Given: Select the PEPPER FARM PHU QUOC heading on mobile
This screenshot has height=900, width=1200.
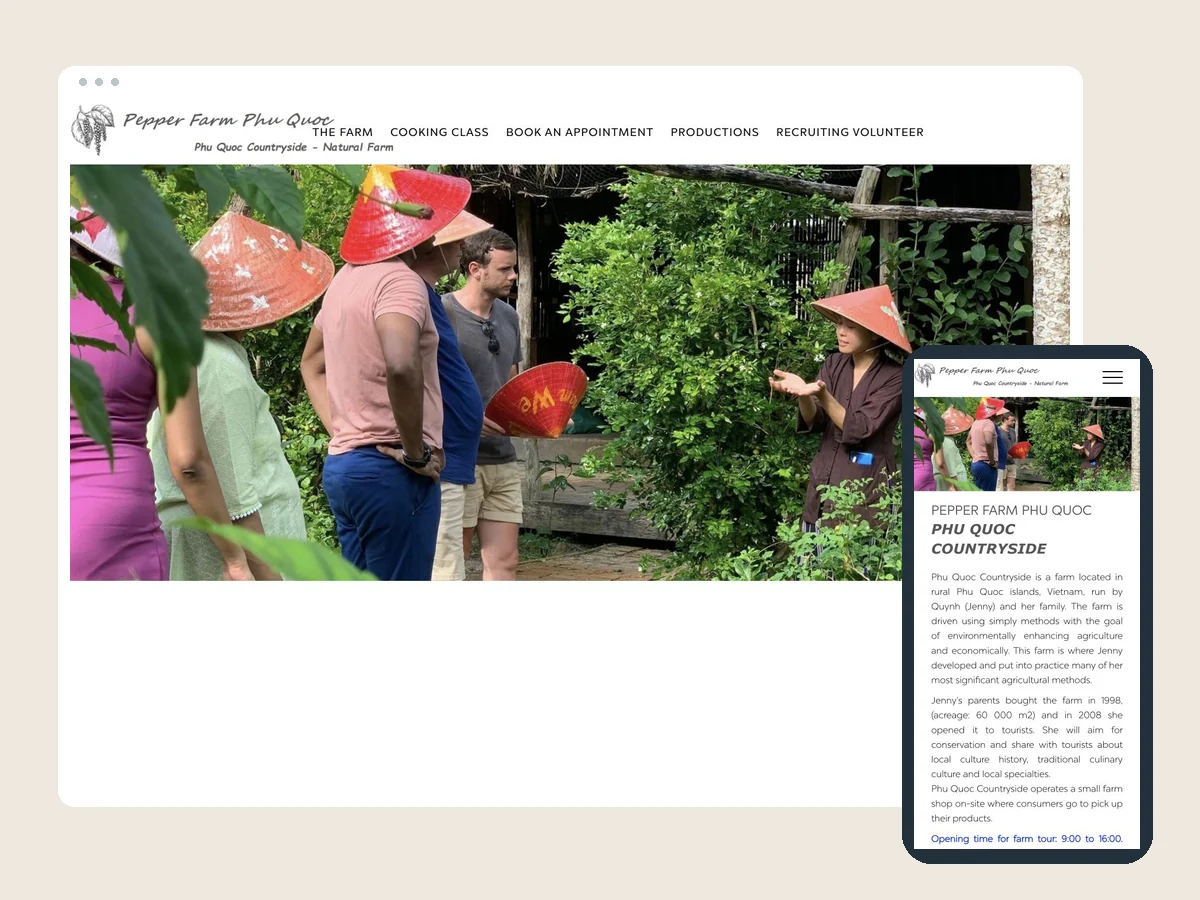Looking at the screenshot, I should pyautogui.click(x=1011, y=510).
